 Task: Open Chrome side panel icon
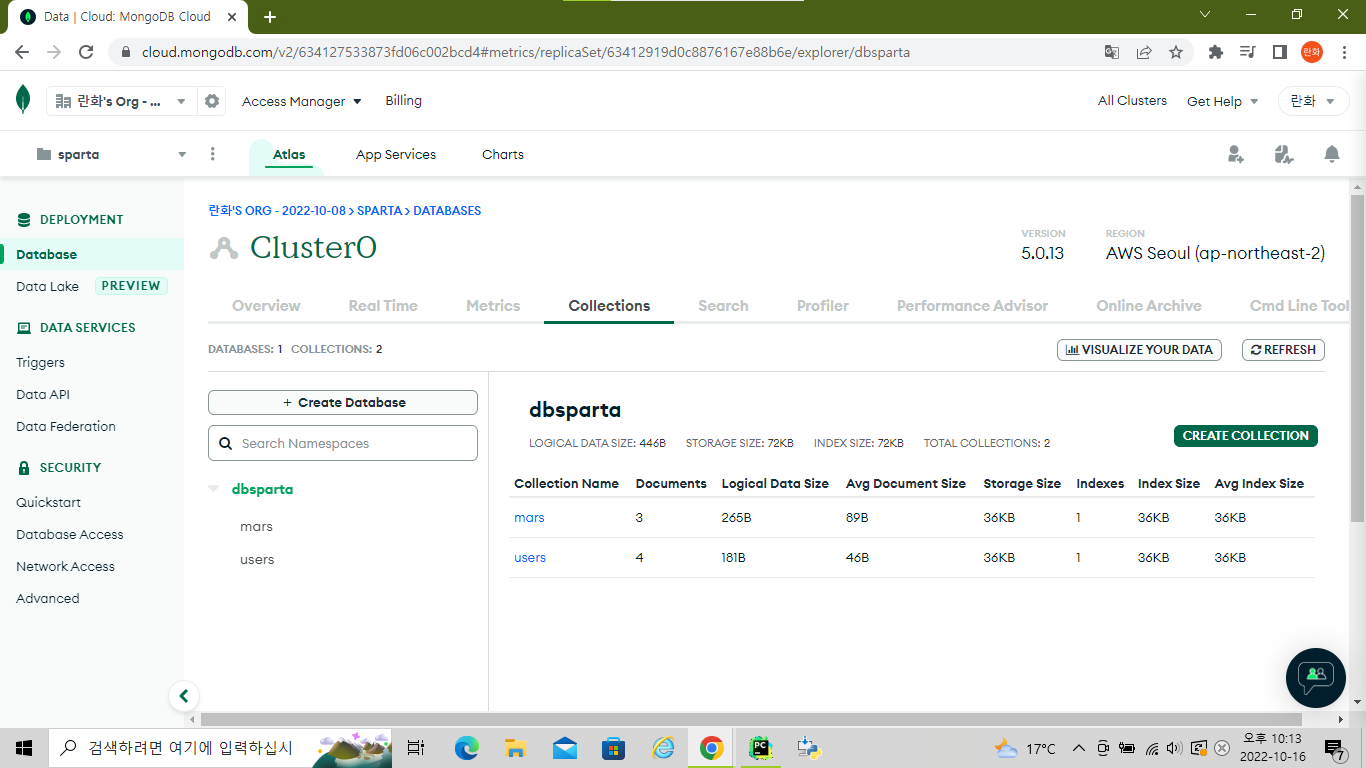1279,52
